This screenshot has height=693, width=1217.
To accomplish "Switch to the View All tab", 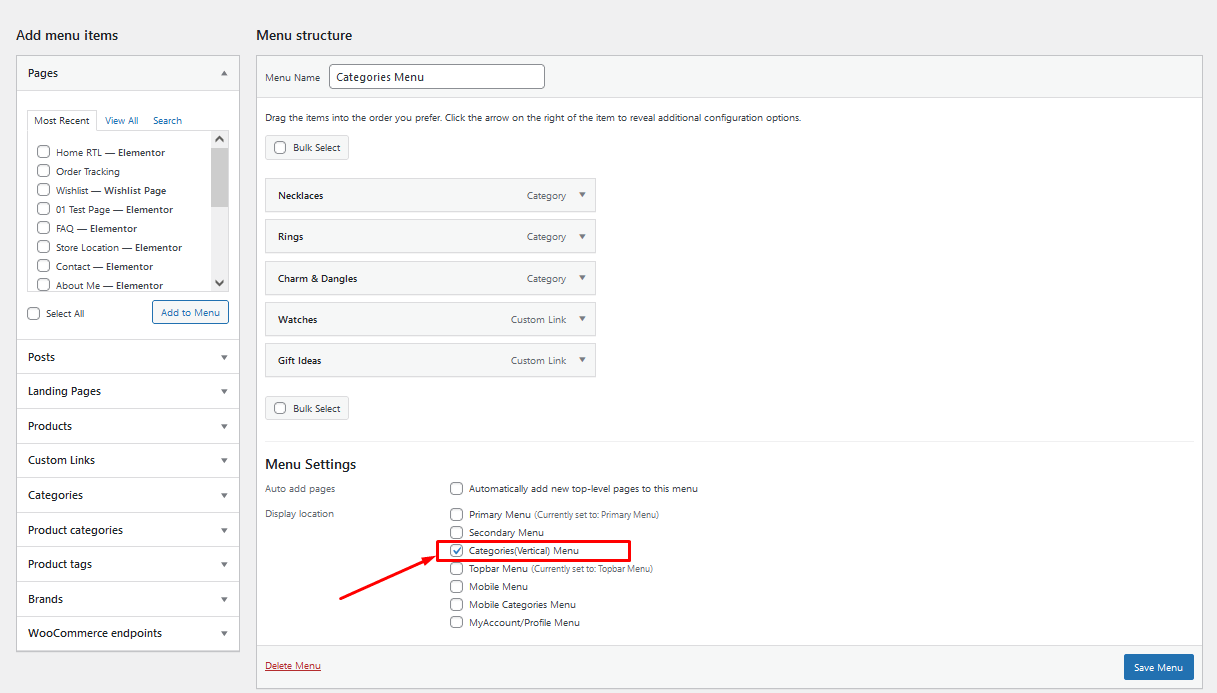I will click(121, 121).
